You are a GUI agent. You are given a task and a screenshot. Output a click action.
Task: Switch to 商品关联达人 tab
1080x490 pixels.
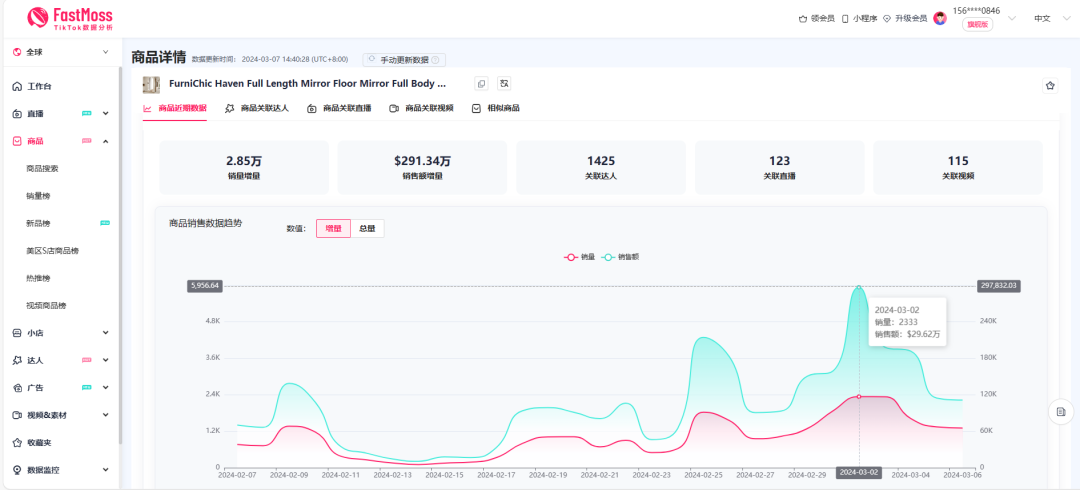[x=257, y=108]
